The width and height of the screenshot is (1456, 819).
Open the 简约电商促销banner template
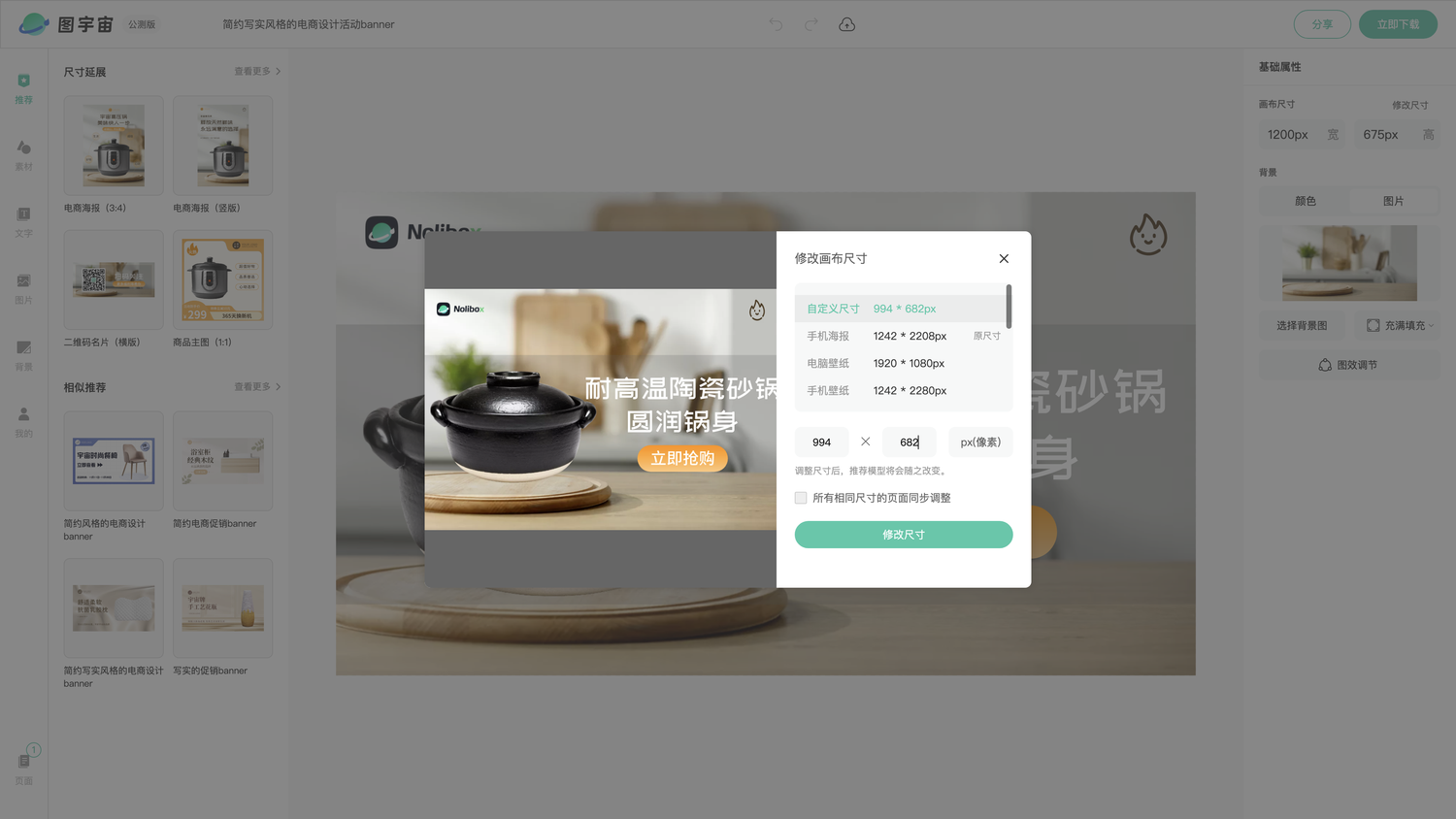click(x=223, y=461)
